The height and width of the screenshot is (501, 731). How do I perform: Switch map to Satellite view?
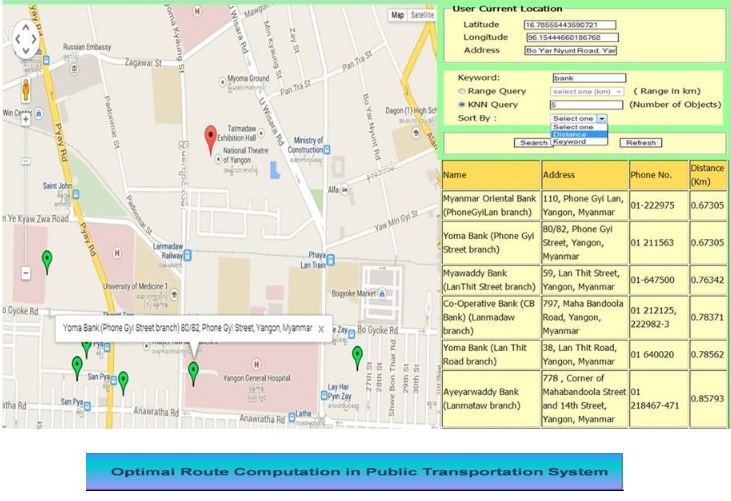[423, 15]
